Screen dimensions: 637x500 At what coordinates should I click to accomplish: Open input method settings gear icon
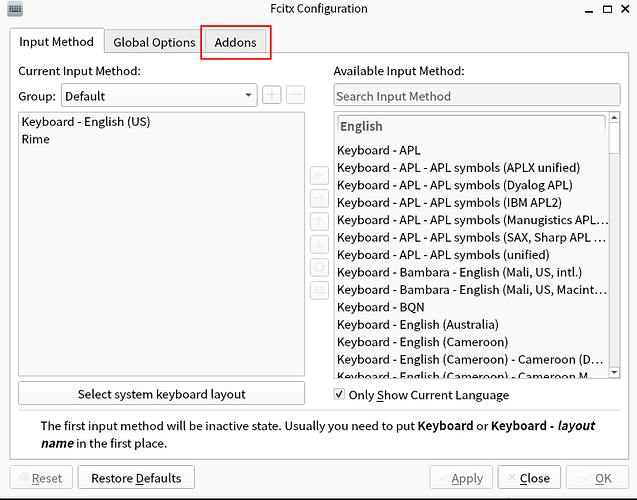[320, 268]
